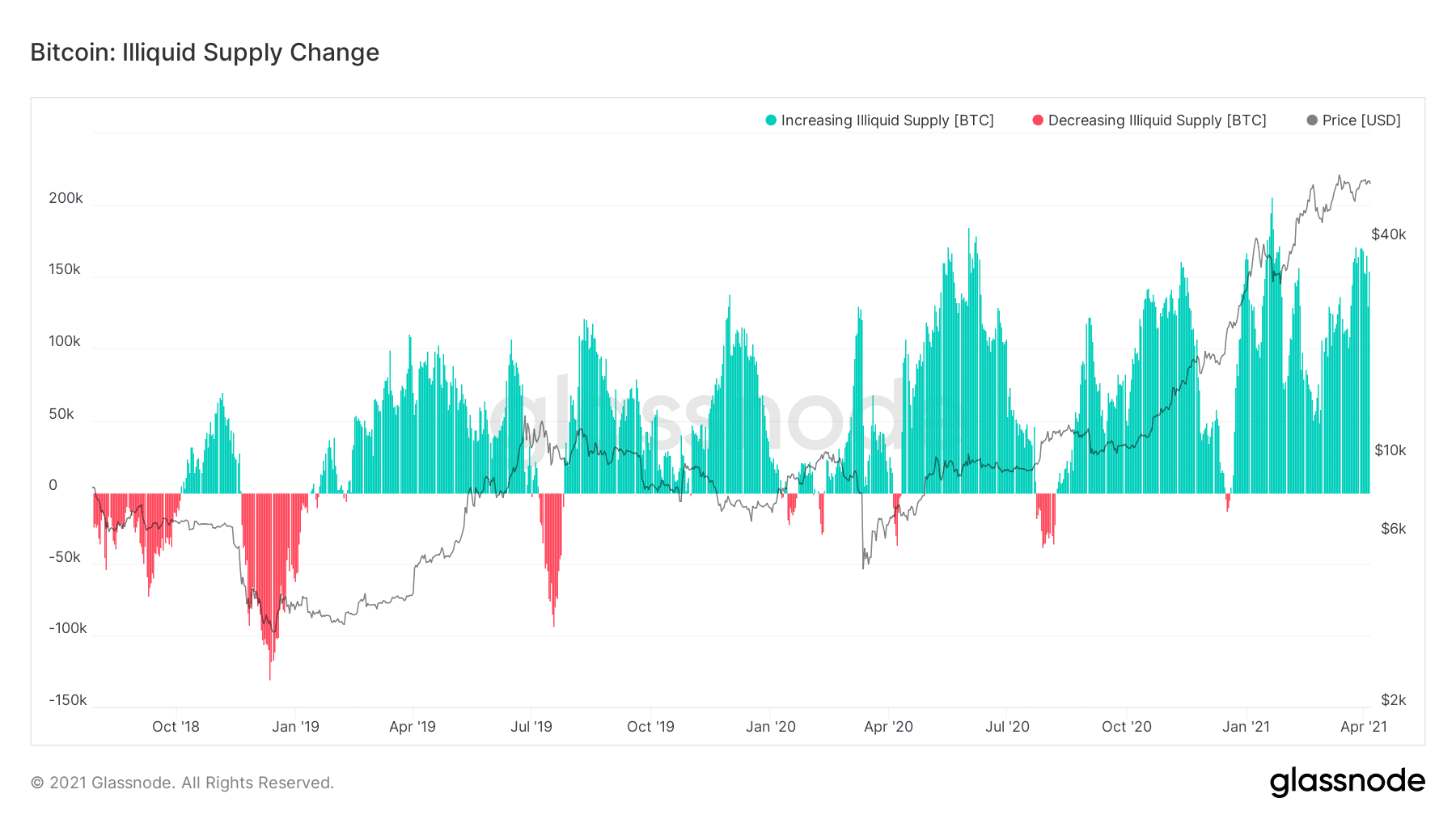Select the Jan '19 date label
The height and width of the screenshot is (819, 1456).
[295, 727]
